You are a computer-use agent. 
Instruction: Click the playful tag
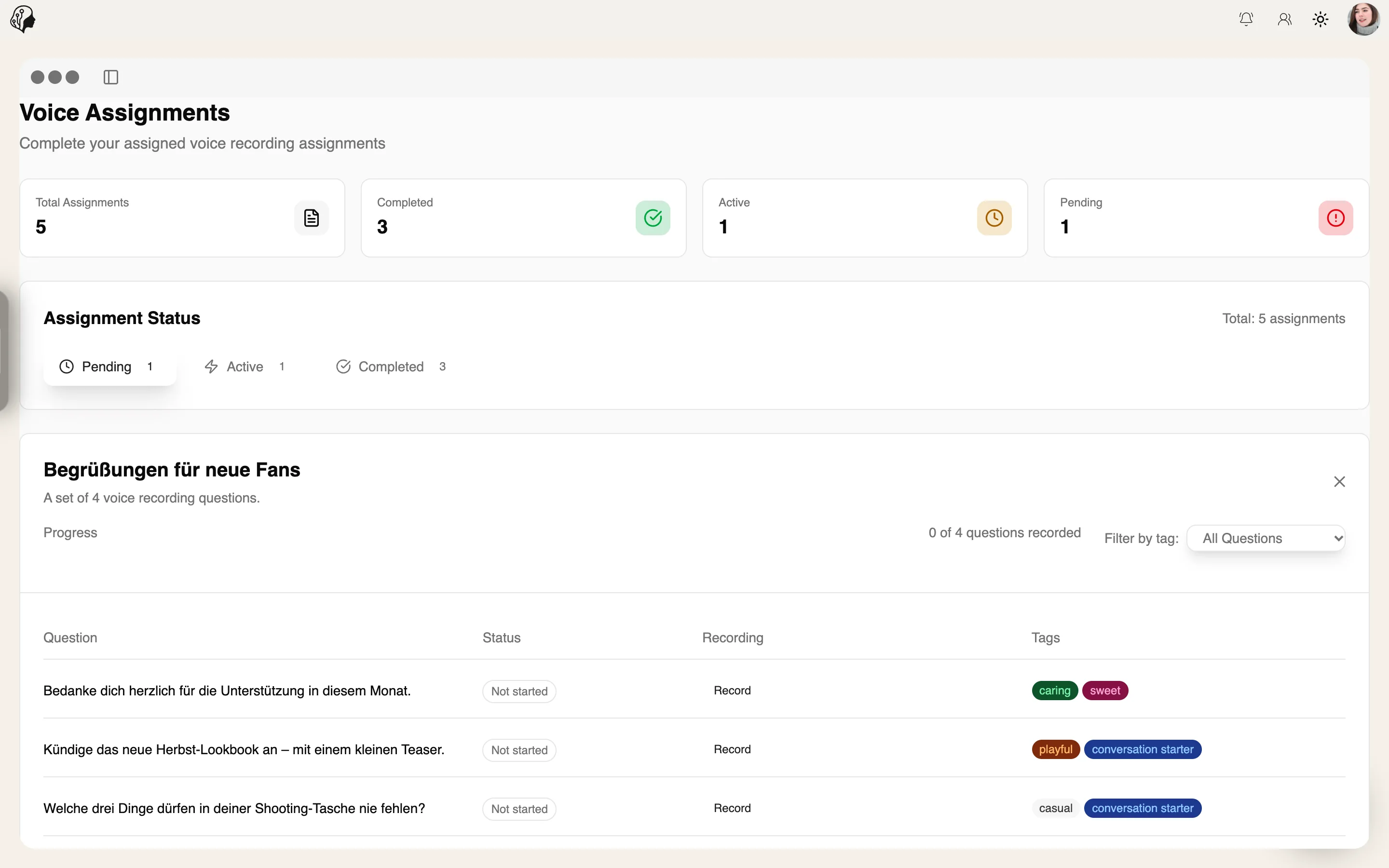pos(1056,749)
